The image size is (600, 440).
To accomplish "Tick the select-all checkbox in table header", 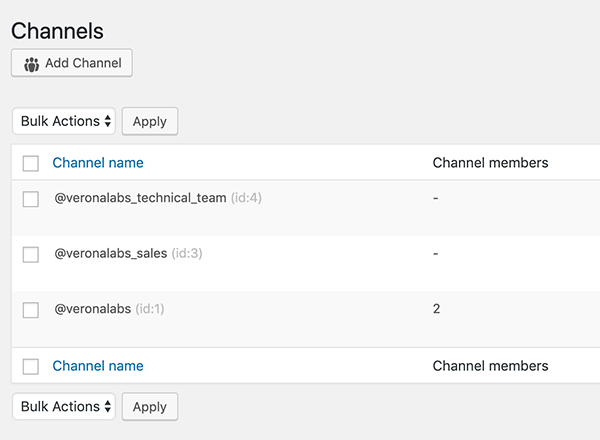I will (x=31, y=163).
